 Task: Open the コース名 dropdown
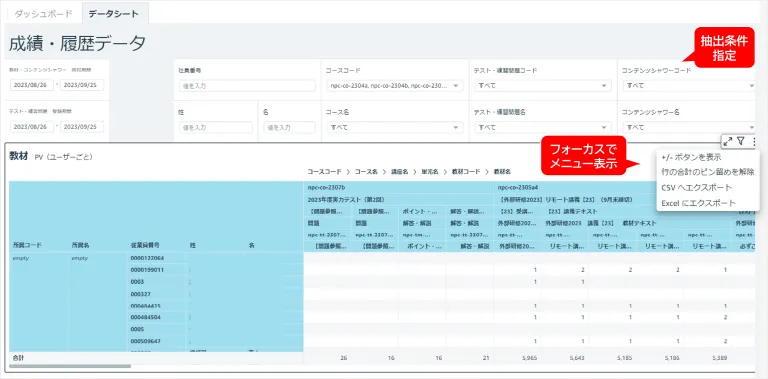point(394,127)
